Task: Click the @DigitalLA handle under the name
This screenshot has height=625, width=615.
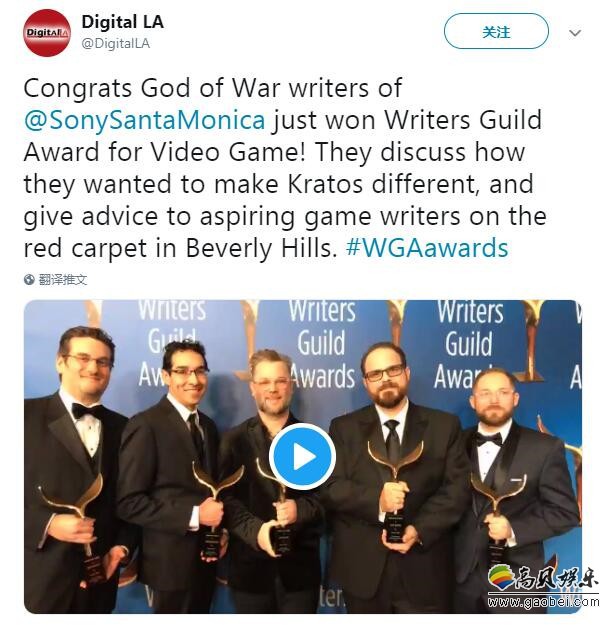Action: [x=116, y=43]
